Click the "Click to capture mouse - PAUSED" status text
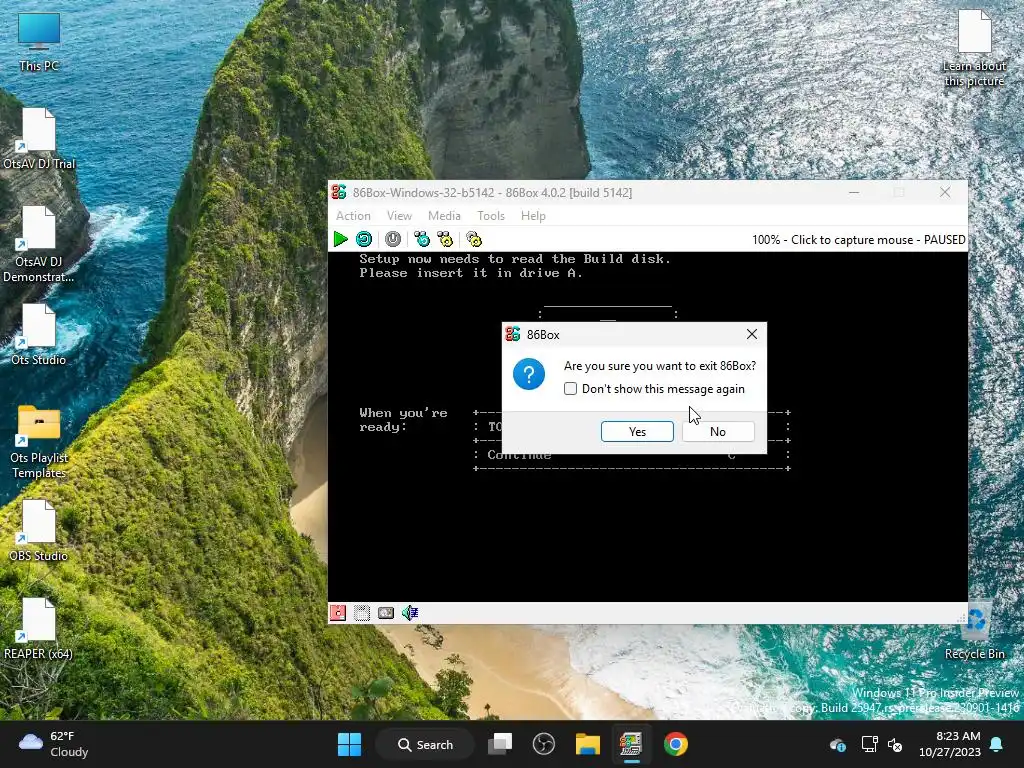The height and width of the screenshot is (768, 1024). (x=878, y=240)
